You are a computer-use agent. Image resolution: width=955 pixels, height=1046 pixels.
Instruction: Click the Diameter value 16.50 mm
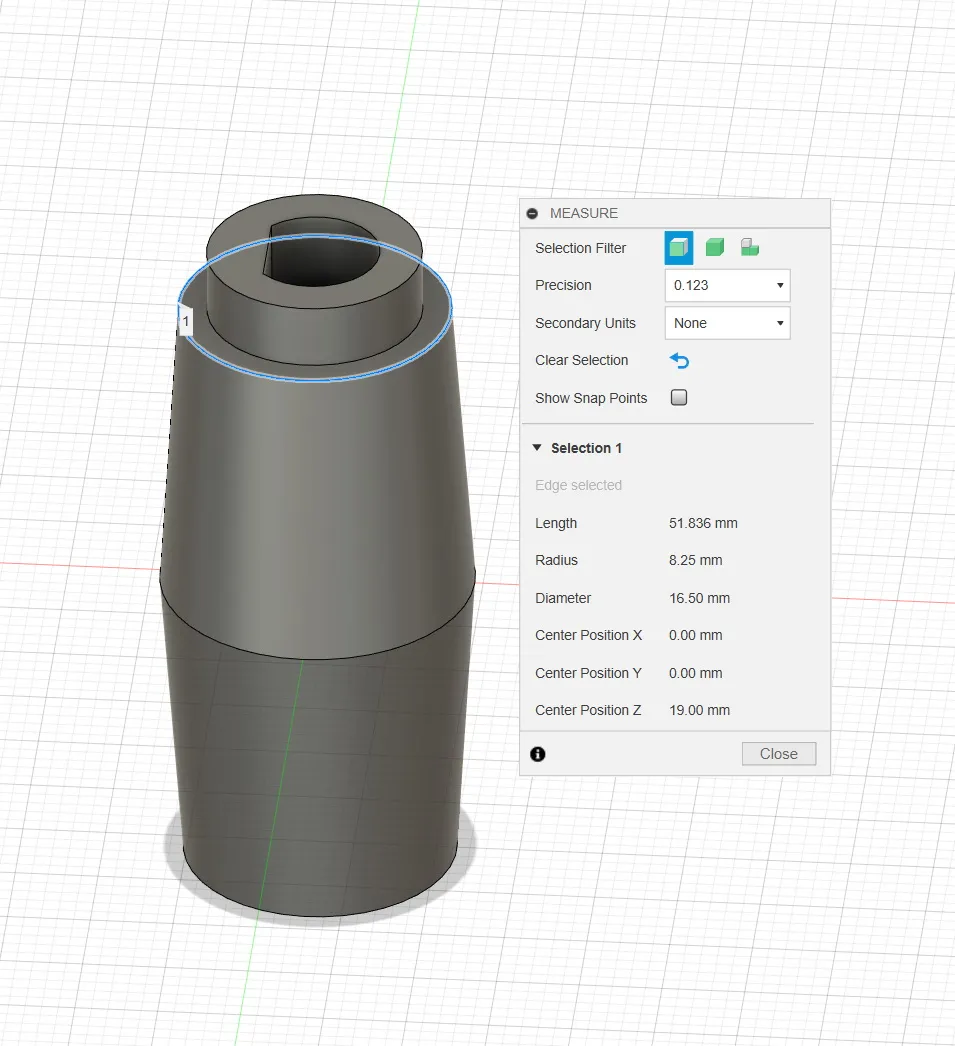click(699, 598)
